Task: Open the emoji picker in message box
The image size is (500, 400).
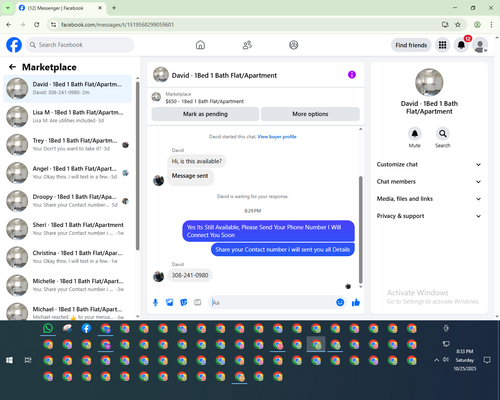Action: (x=340, y=302)
